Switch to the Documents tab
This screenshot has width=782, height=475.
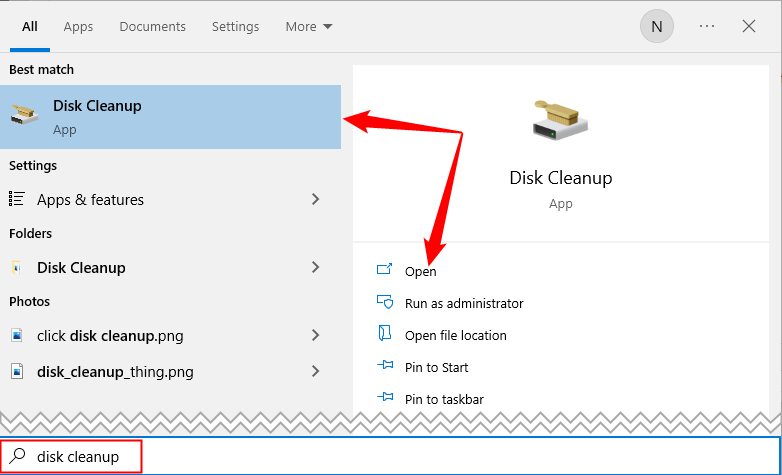(152, 27)
